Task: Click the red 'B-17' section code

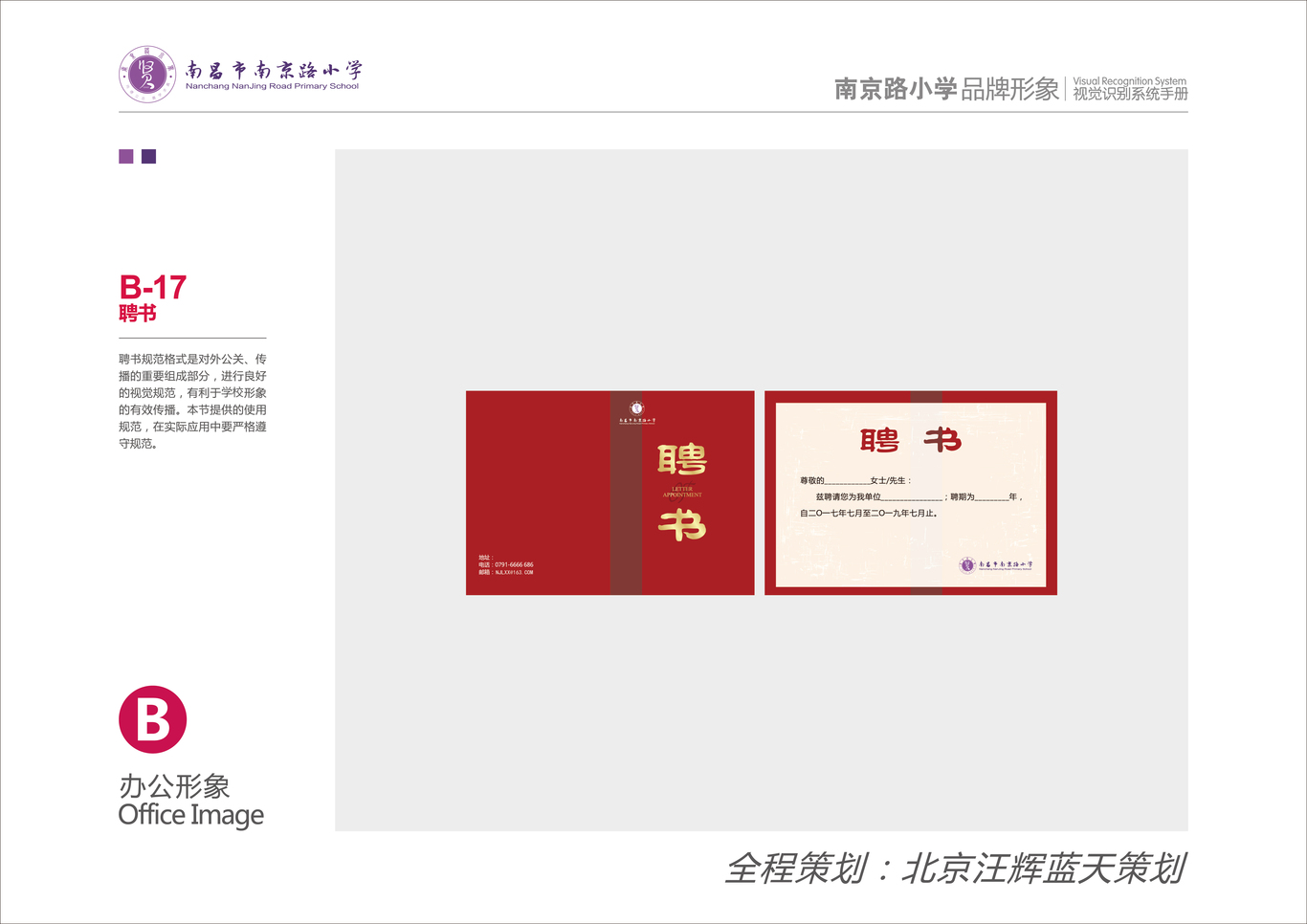Action: pyautogui.click(x=152, y=287)
